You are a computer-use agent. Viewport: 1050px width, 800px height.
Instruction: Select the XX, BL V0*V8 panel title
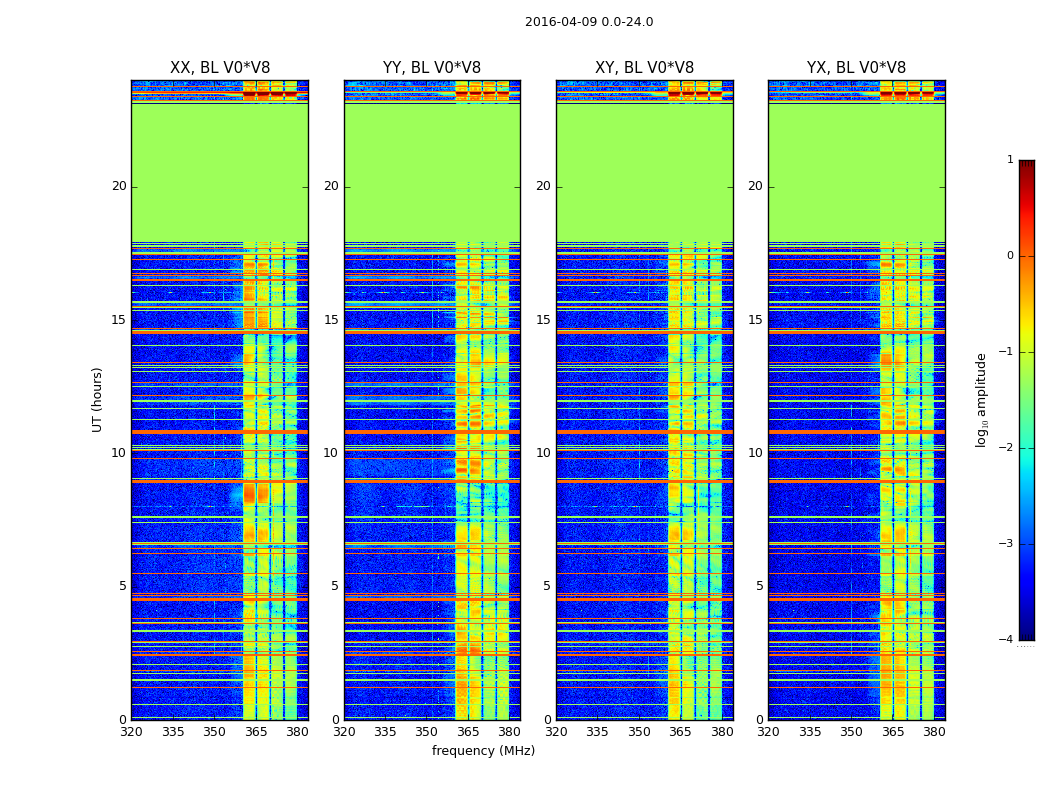point(219,68)
